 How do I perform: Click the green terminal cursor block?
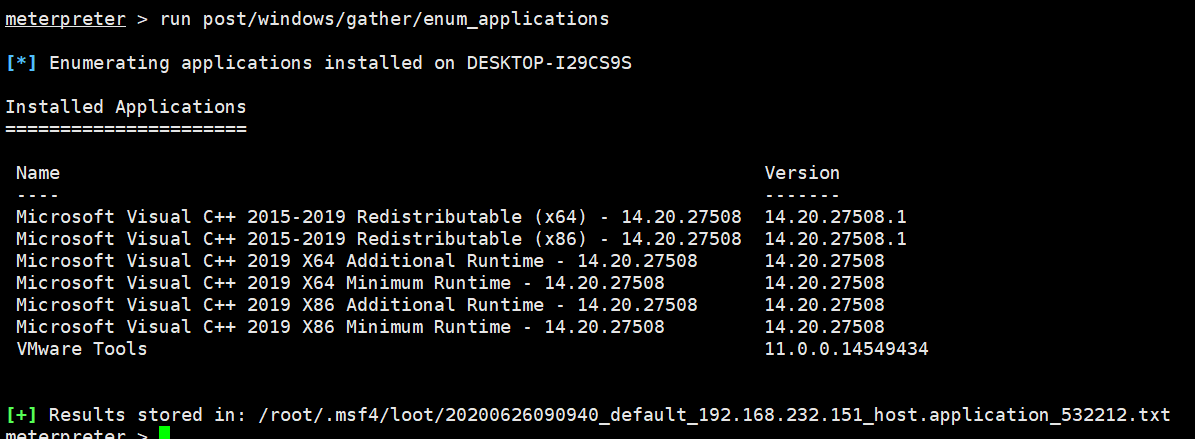(x=165, y=434)
